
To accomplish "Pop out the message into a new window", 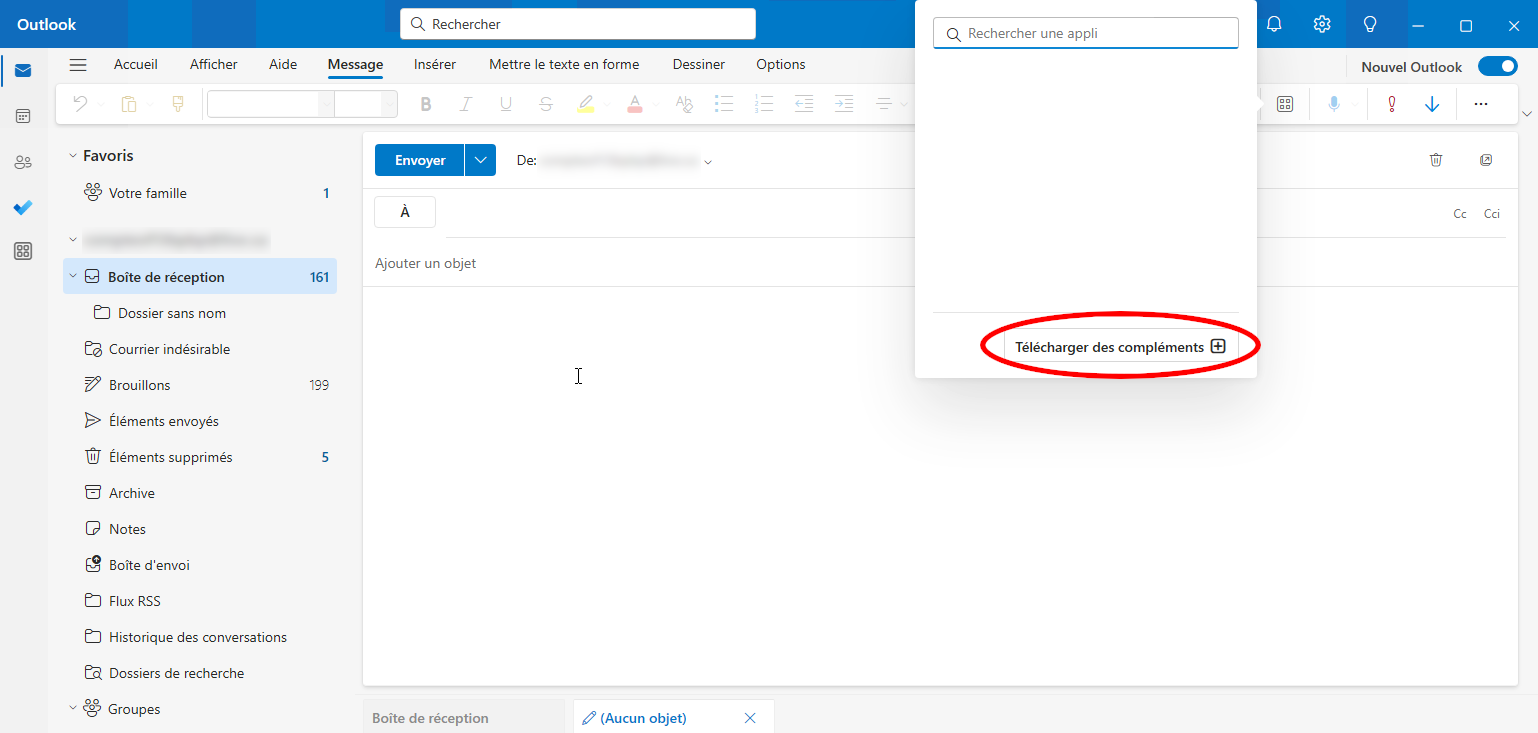I will (x=1486, y=160).
